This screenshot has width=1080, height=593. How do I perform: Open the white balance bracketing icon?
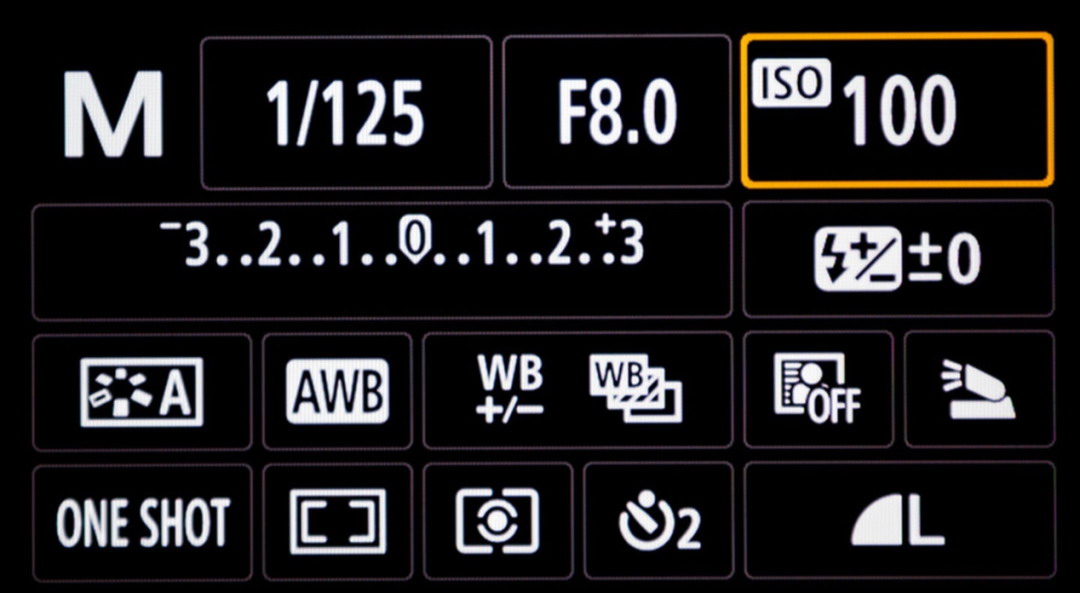coord(635,390)
